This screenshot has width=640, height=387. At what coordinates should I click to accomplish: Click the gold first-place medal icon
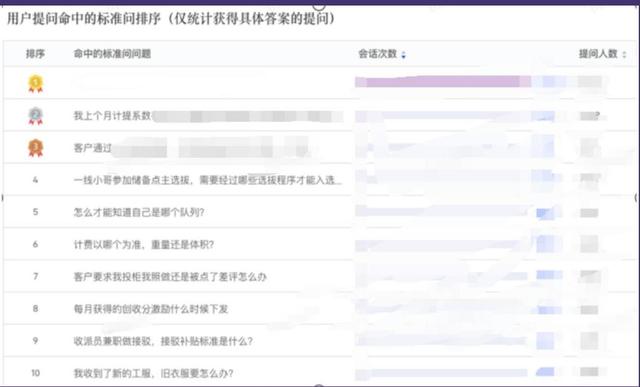tap(36, 83)
